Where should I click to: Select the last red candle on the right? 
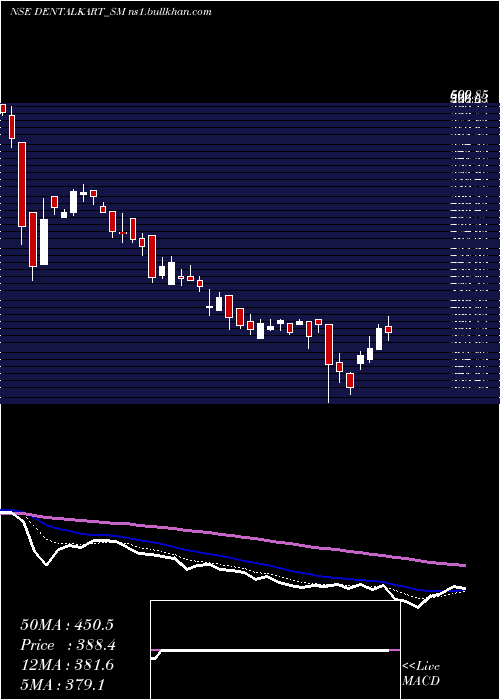(388, 329)
